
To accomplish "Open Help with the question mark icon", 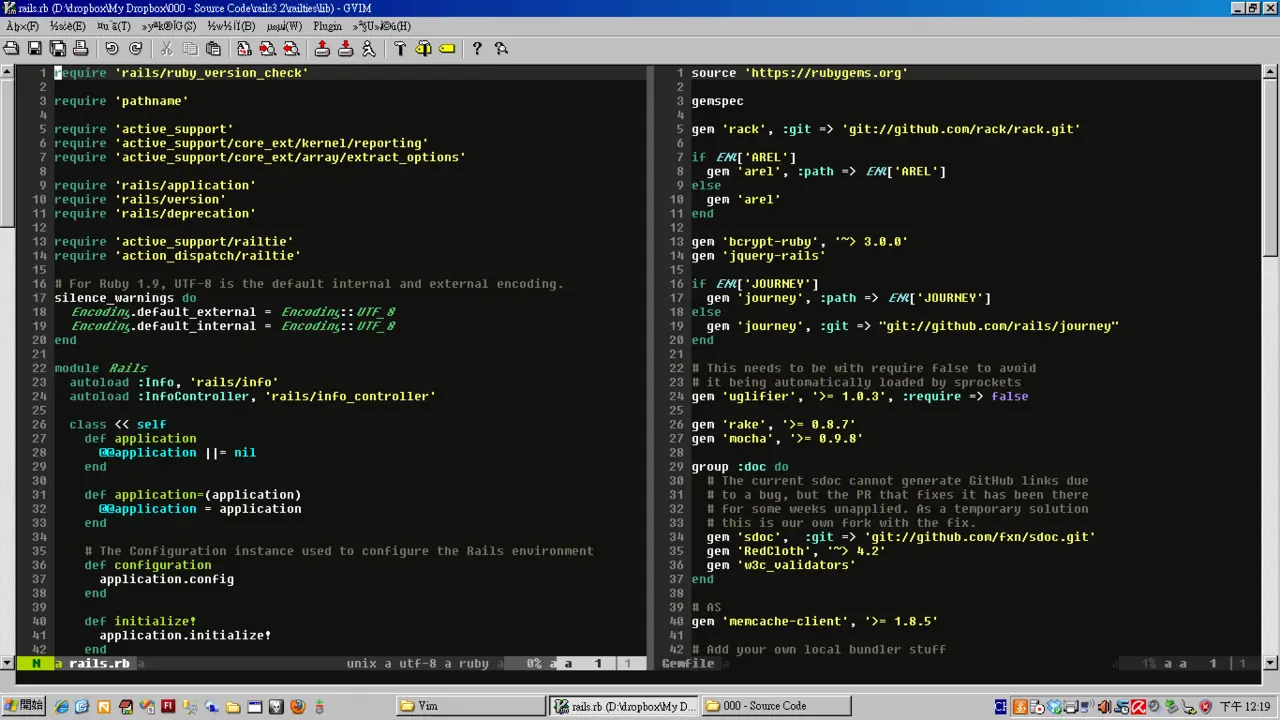I will (x=477, y=48).
